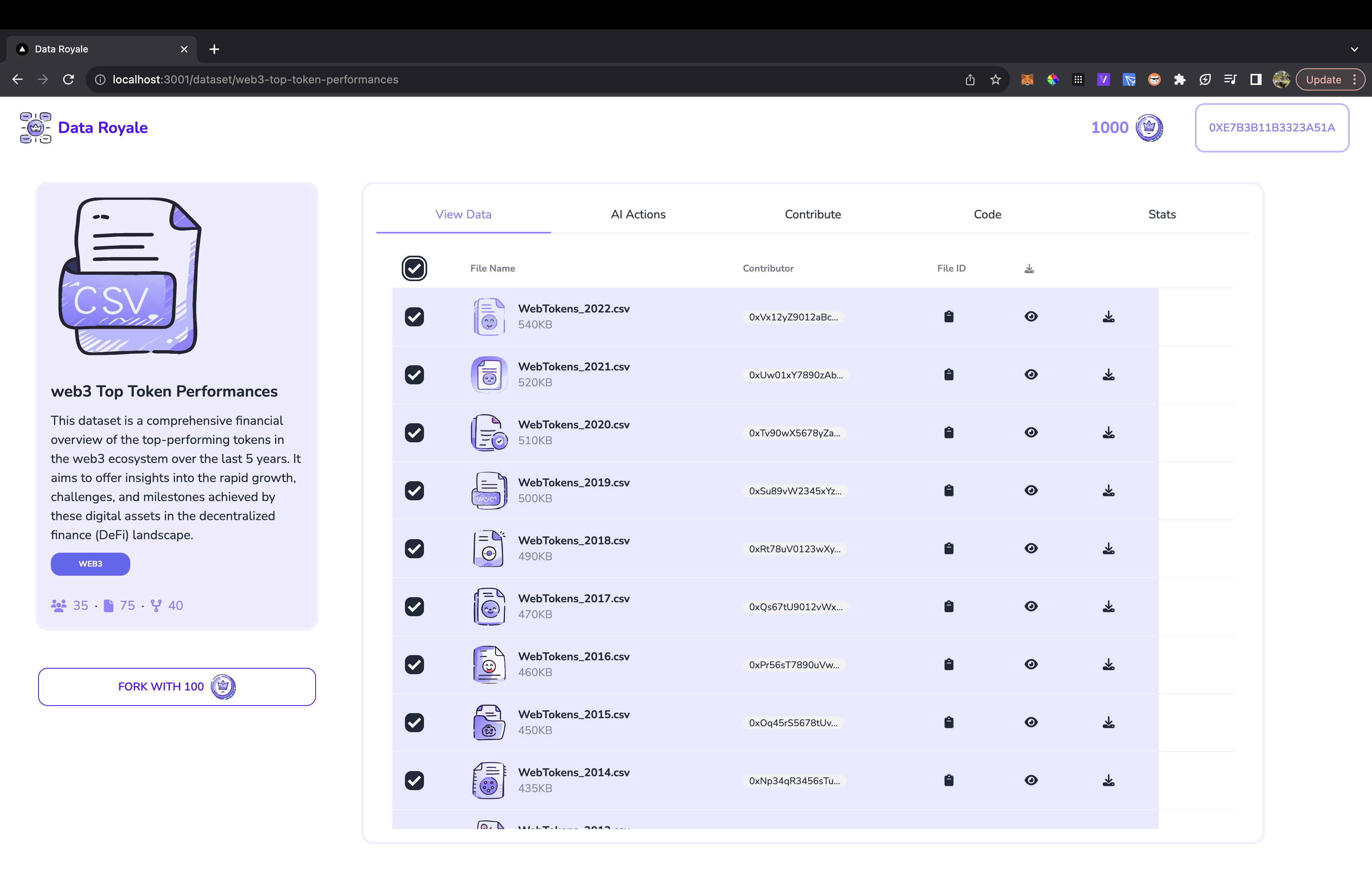This screenshot has width=1372, height=887.
Task: Download the WebTokens_2017.csv file
Action: click(1108, 607)
